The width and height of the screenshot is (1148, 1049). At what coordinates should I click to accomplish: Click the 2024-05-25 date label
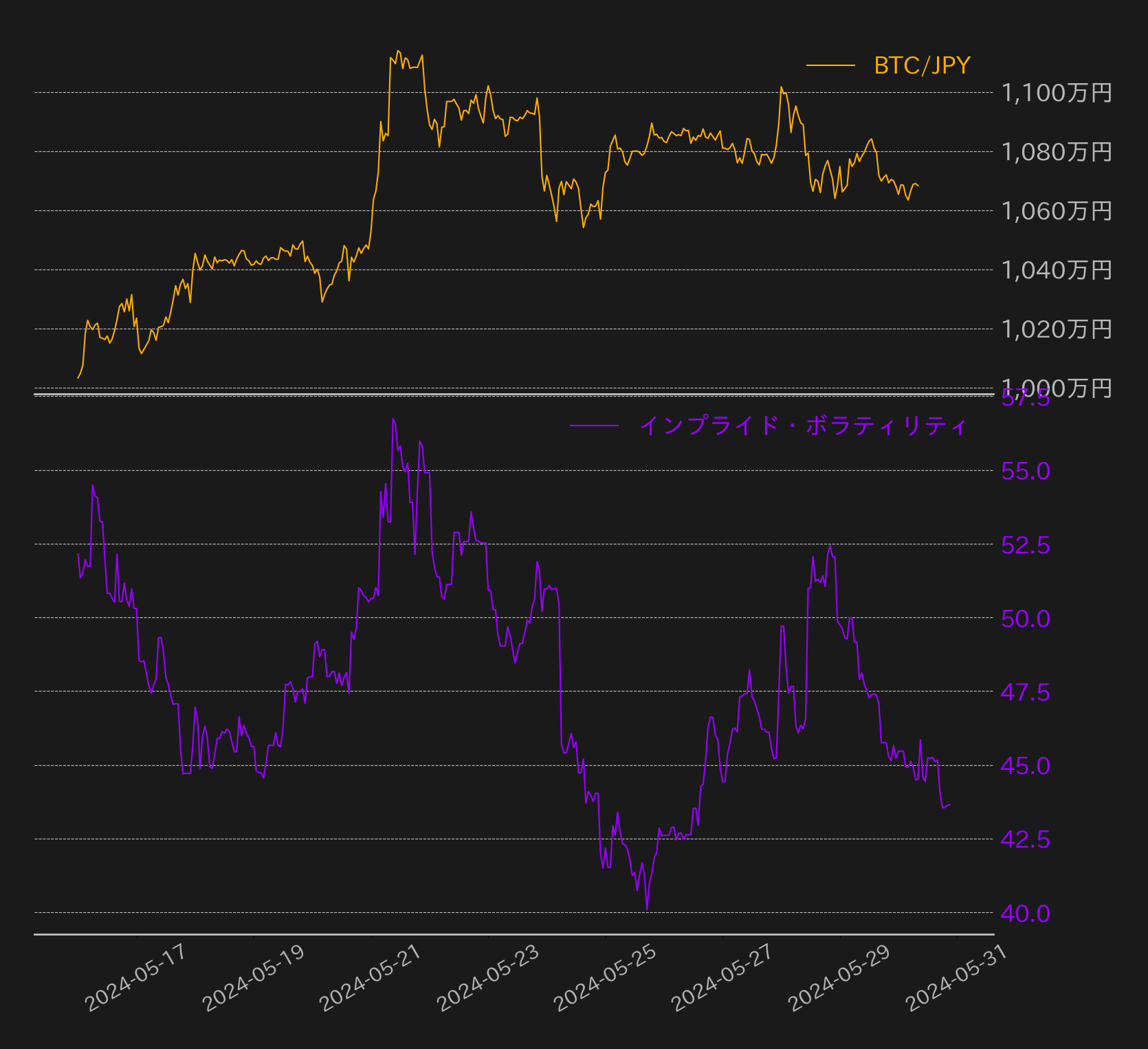(x=605, y=978)
